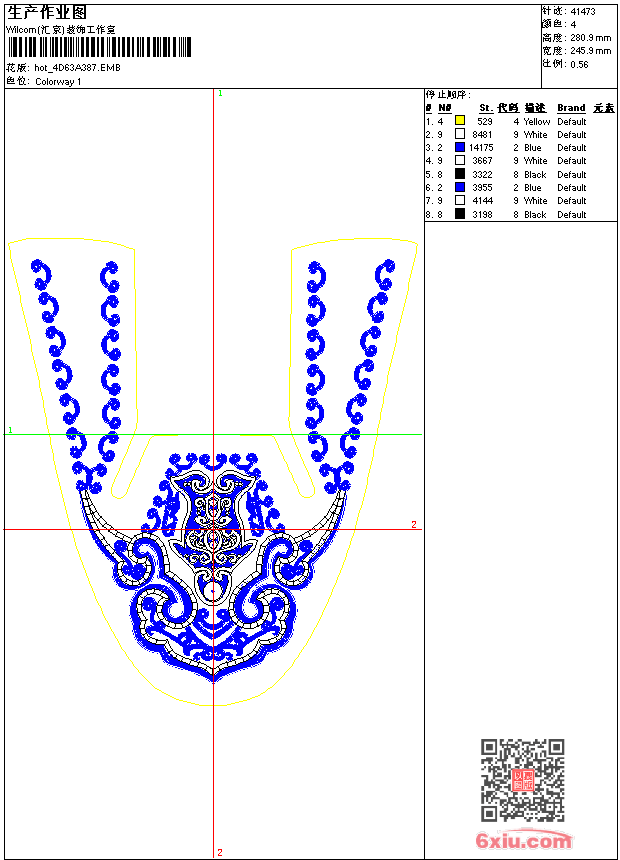
Task: Click the black swatch beside 3322 stitches
Action: (x=460, y=174)
